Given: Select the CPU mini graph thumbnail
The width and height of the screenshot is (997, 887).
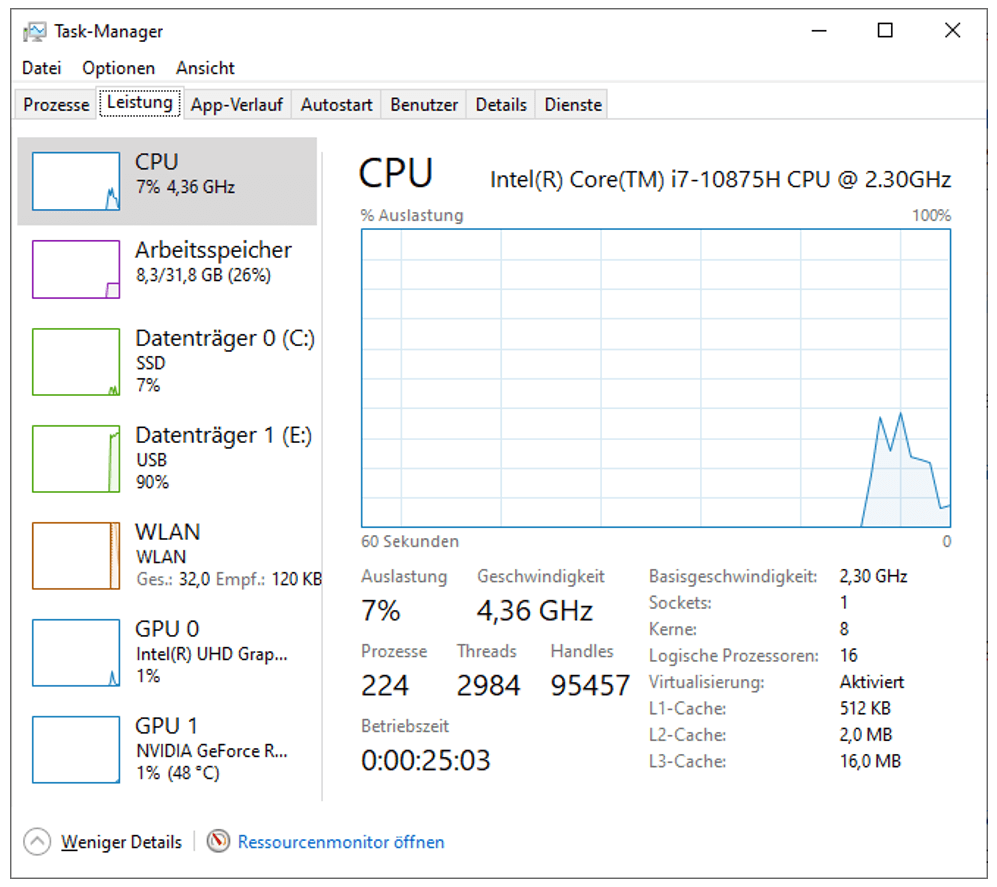Looking at the screenshot, I should (76, 181).
